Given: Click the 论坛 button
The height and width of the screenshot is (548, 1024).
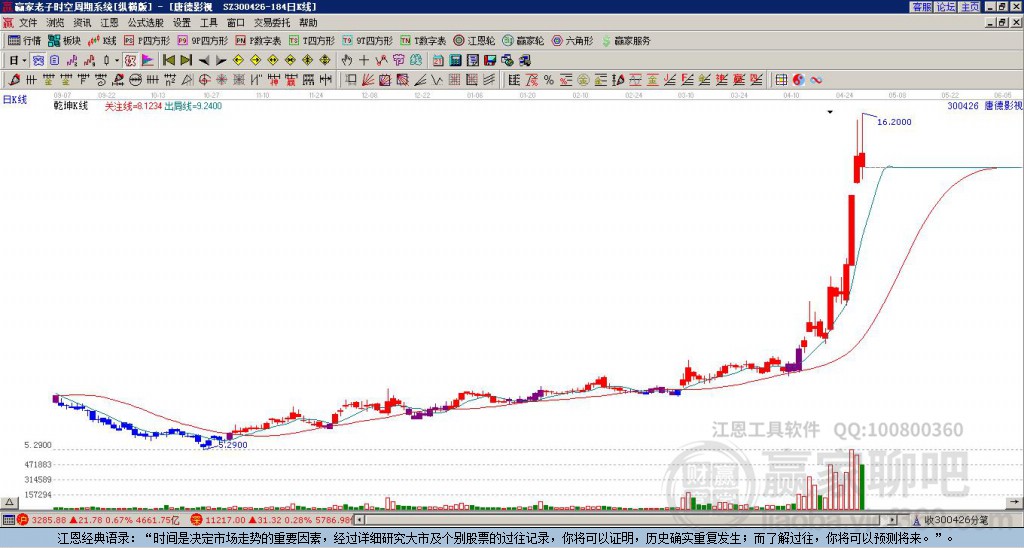Looking at the screenshot, I should pos(946,7).
